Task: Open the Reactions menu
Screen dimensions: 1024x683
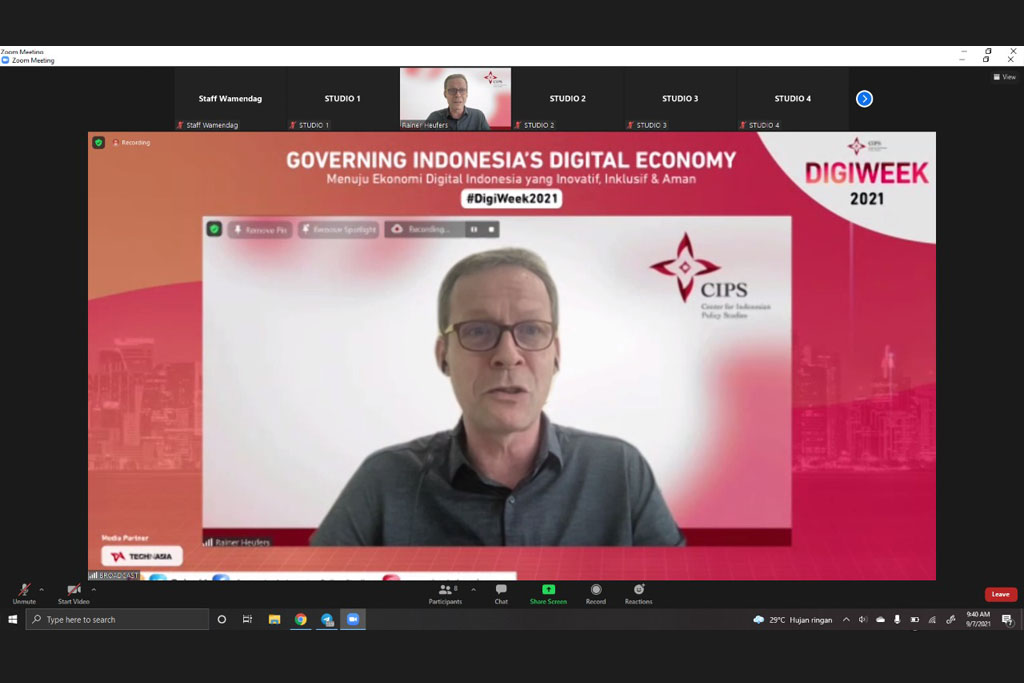Action: point(639,594)
